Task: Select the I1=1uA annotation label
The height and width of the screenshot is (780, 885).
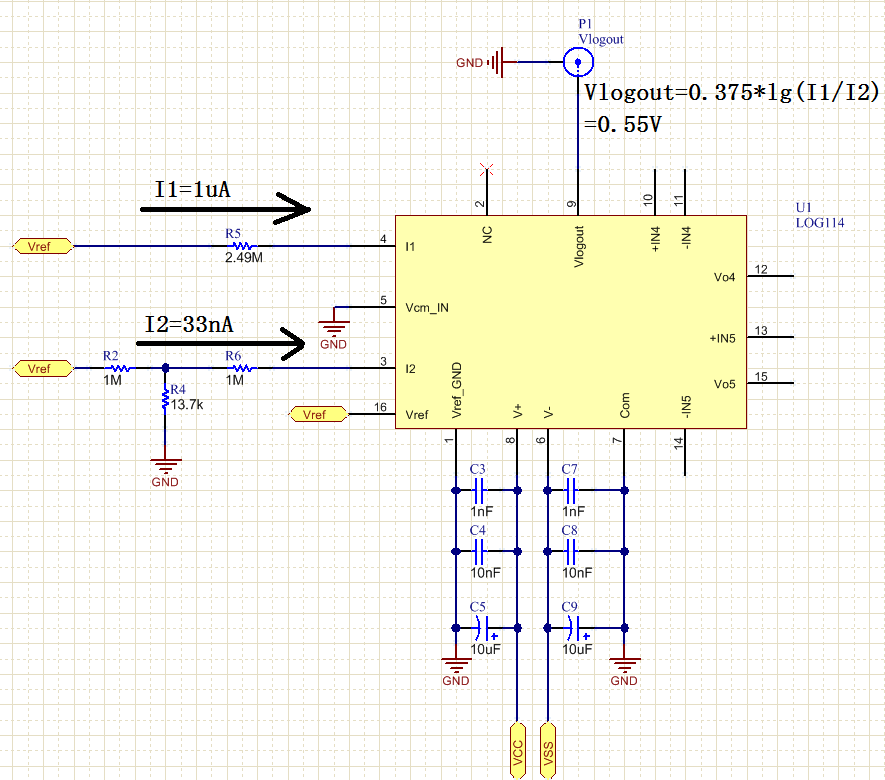Action: [192, 189]
